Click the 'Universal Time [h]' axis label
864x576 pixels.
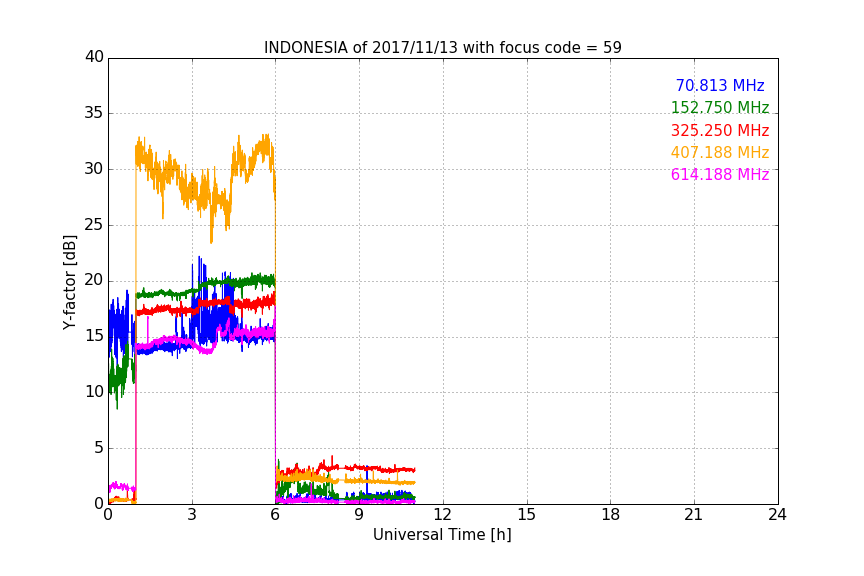coord(442,535)
